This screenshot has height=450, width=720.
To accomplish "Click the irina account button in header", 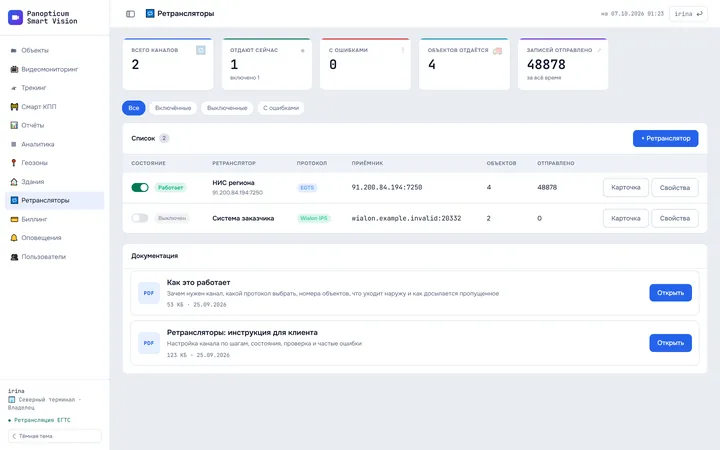I will [x=688, y=14].
